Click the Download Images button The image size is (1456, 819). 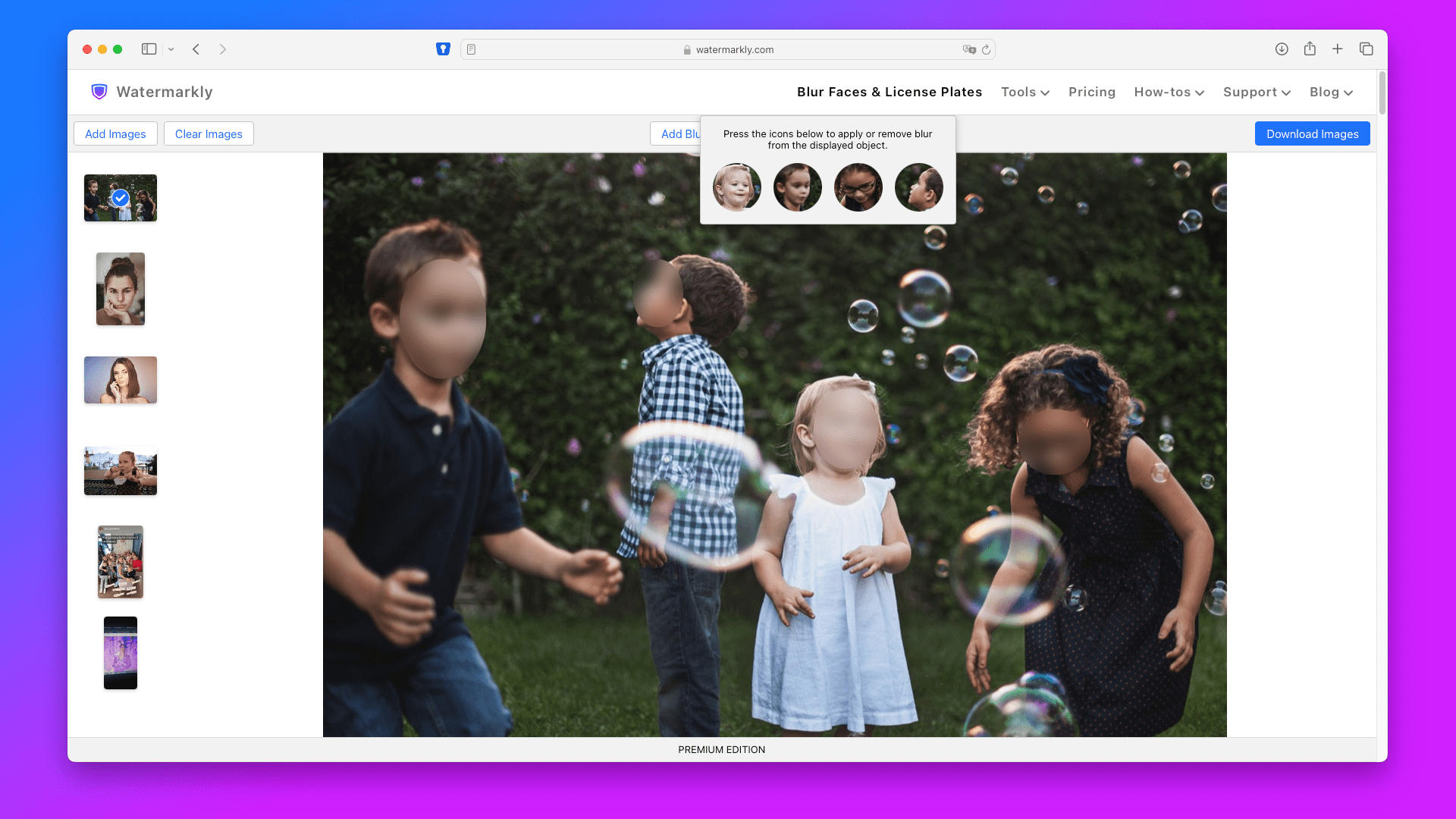[x=1312, y=133]
